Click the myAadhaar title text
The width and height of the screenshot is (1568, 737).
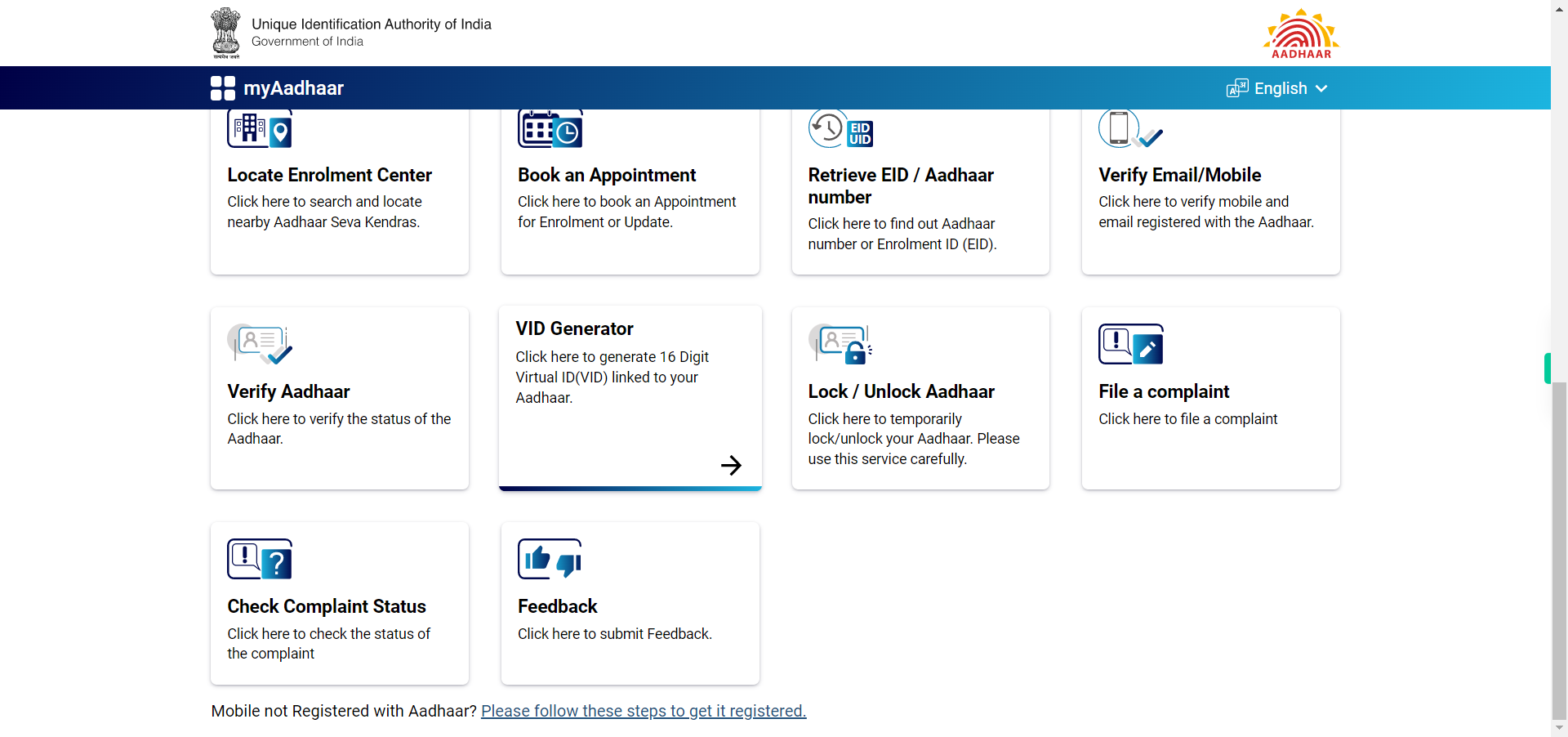click(294, 88)
